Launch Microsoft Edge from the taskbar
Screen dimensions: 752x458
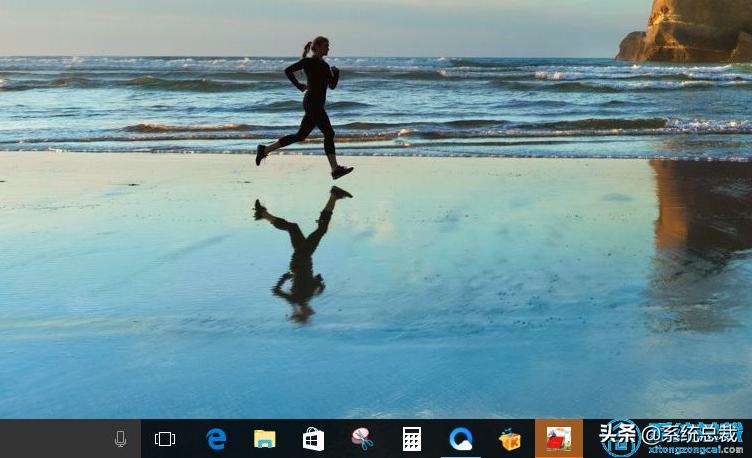coord(216,439)
